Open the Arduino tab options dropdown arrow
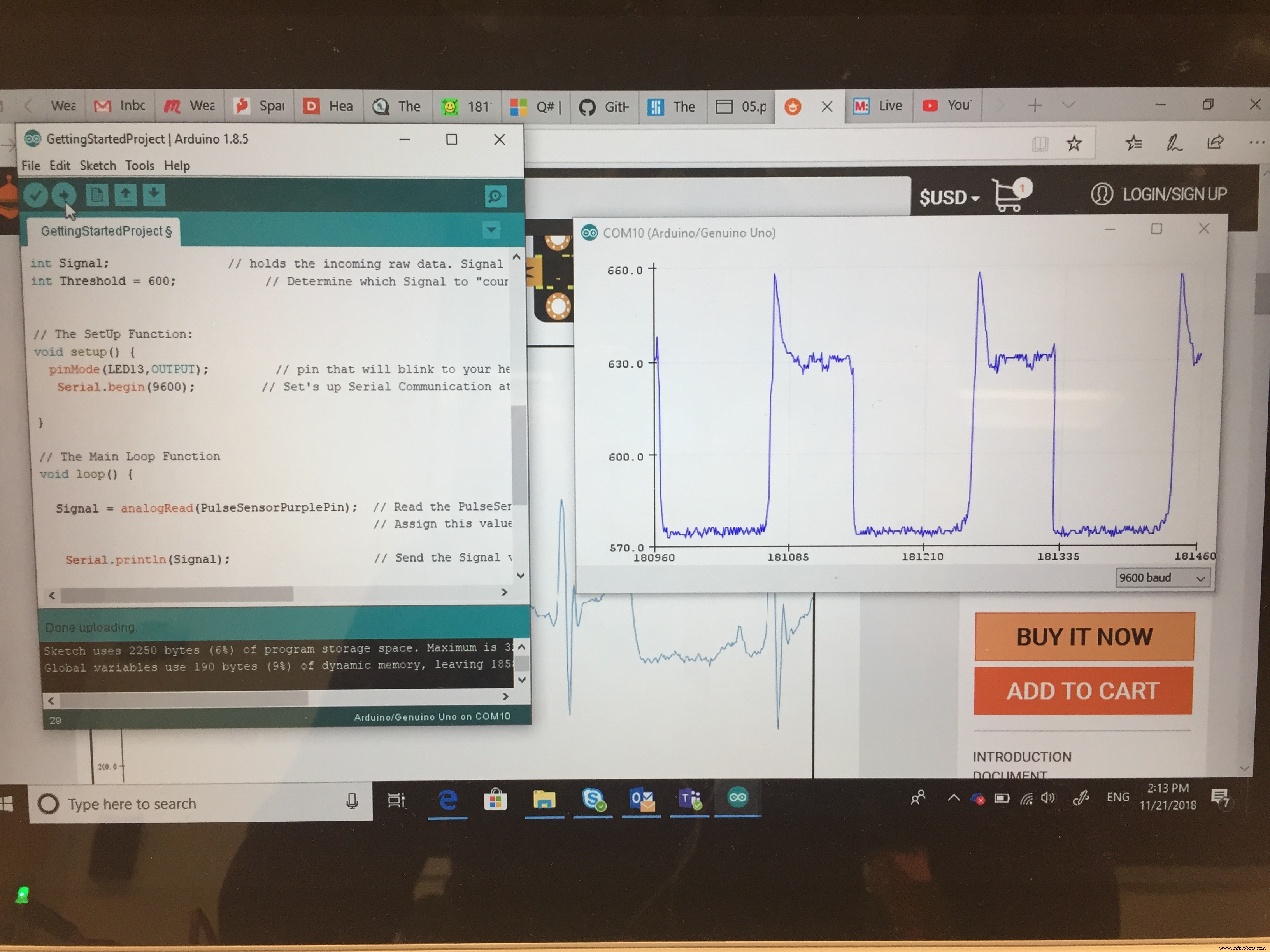This screenshot has height=952, width=1270. pos(491,229)
